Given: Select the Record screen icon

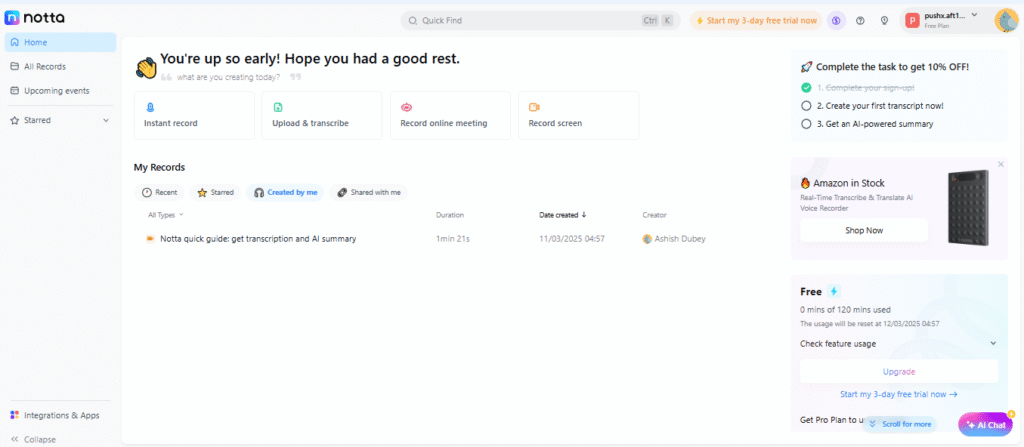Looking at the screenshot, I should pyautogui.click(x=534, y=107).
